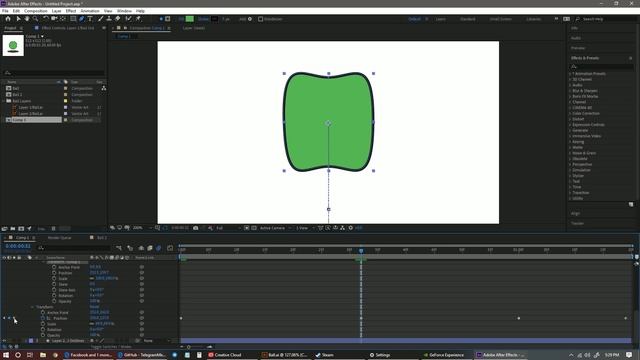The height and width of the screenshot is (360, 640).
Task: Click the current time indicator in timeline
Action: [361, 250]
